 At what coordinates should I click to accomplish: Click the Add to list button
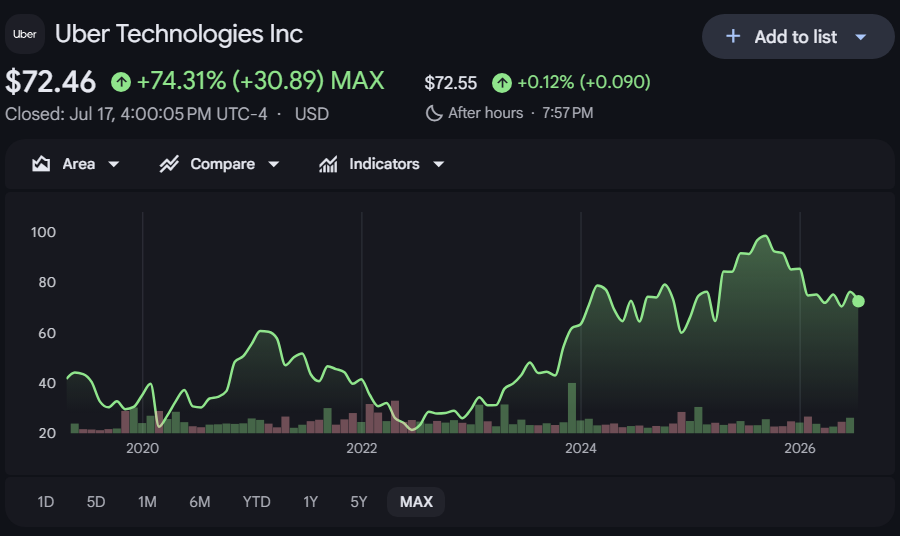798,37
